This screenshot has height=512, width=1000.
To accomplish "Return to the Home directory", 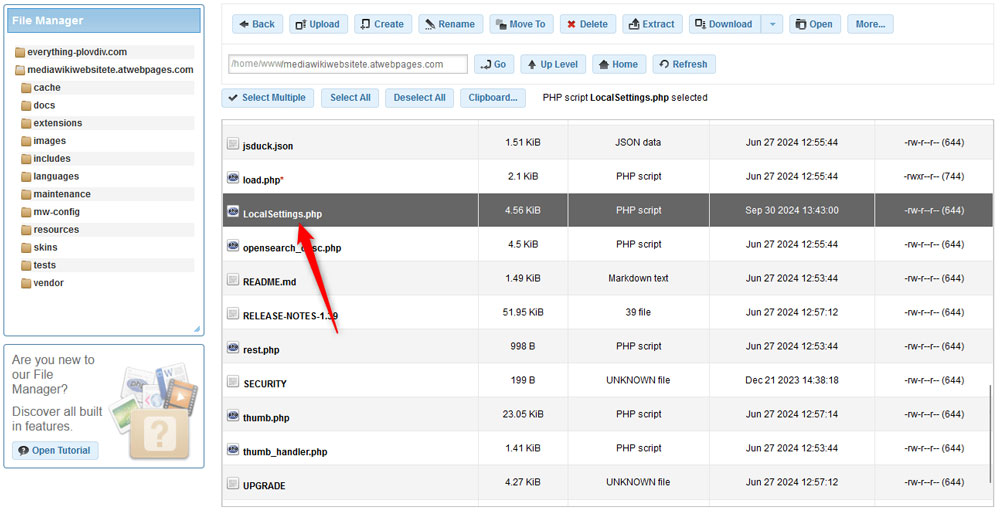I will tap(619, 64).
